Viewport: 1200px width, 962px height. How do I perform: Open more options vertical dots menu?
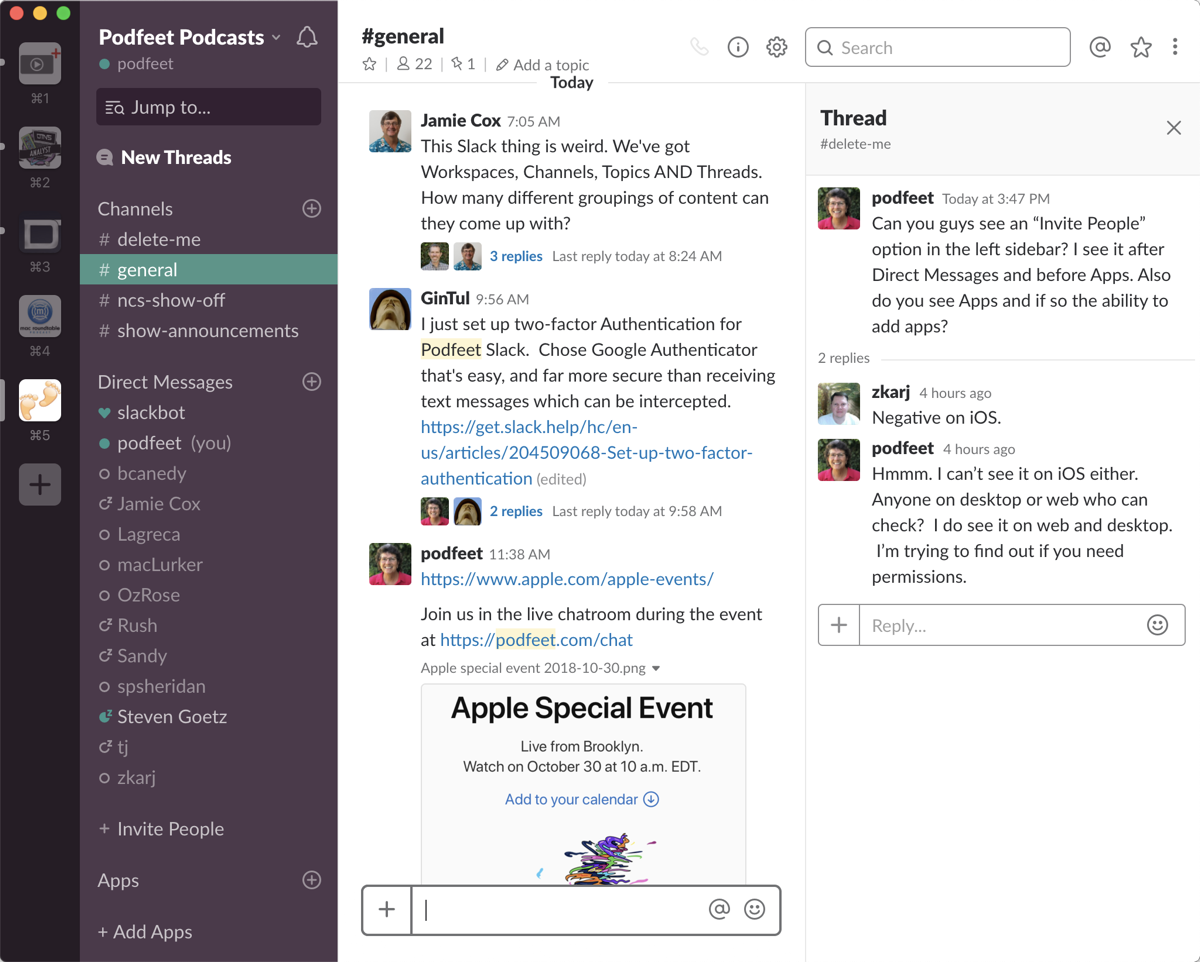(1176, 47)
